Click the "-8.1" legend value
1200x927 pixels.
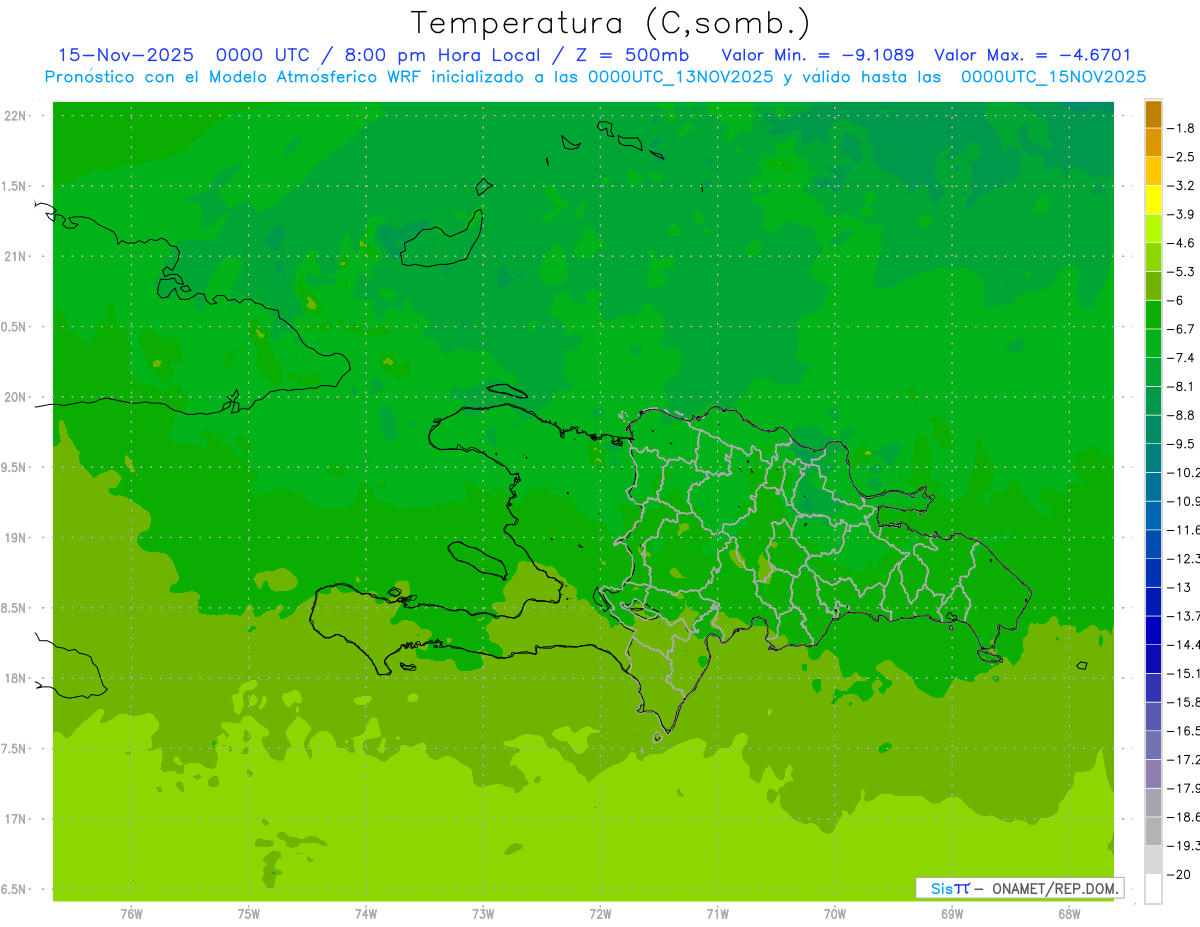[1182, 386]
